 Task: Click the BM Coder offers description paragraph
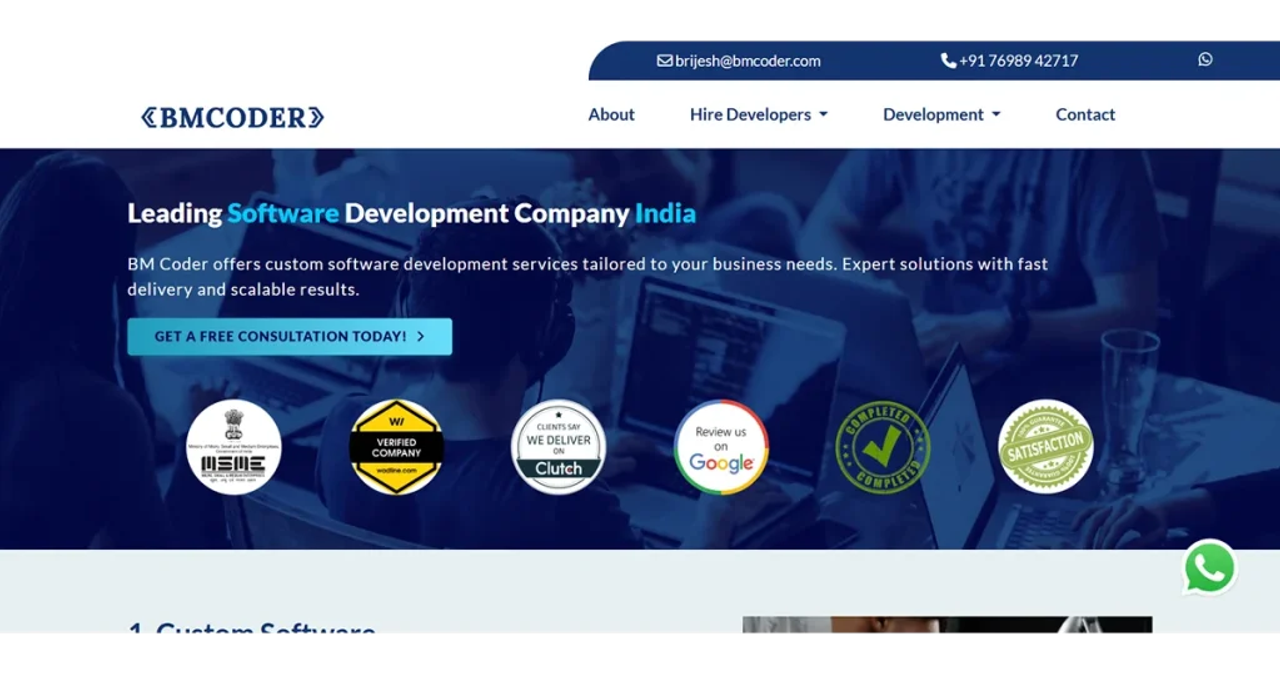(x=588, y=276)
